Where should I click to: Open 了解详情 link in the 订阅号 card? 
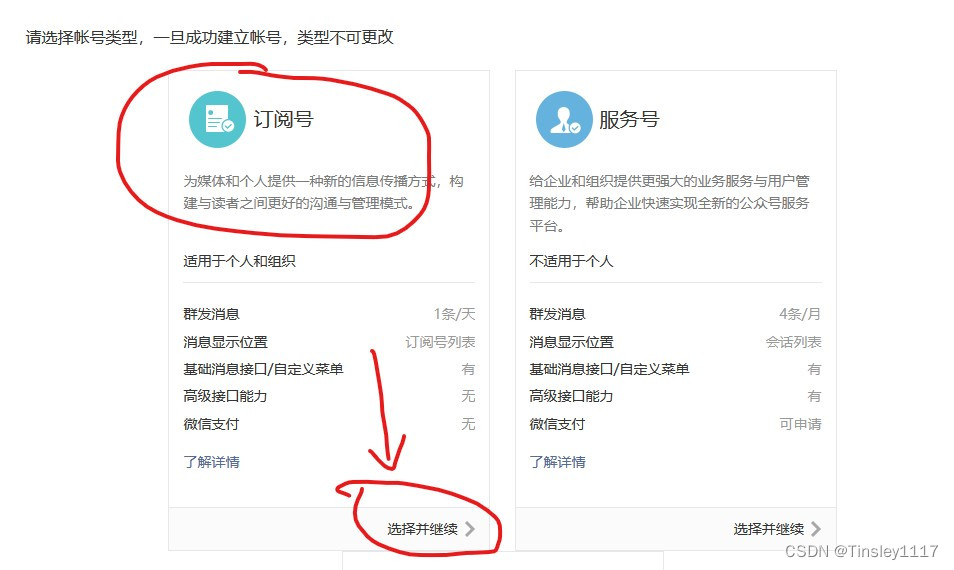coord(212,462)
